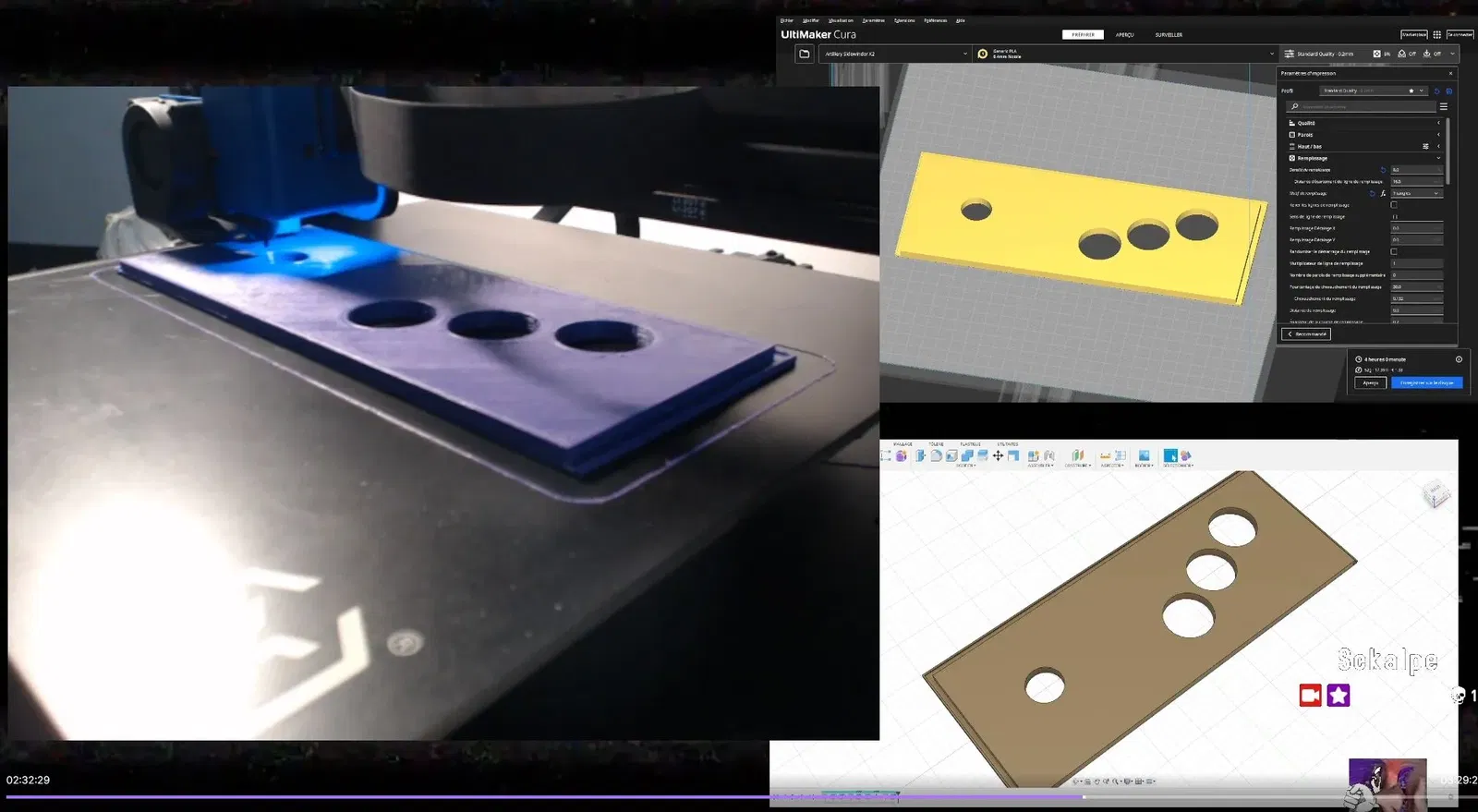Switch to the Fusion TÔLERIE tab

click(936, 444)
